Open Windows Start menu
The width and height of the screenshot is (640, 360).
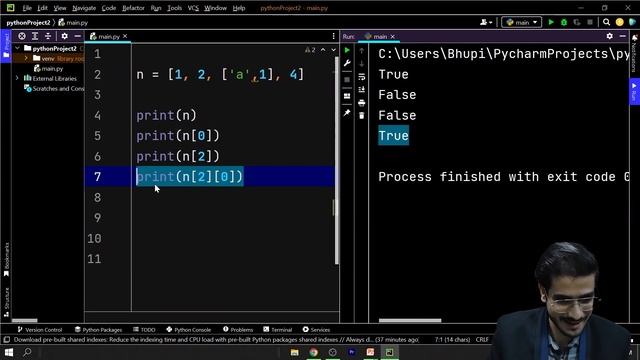click(8, 352)
